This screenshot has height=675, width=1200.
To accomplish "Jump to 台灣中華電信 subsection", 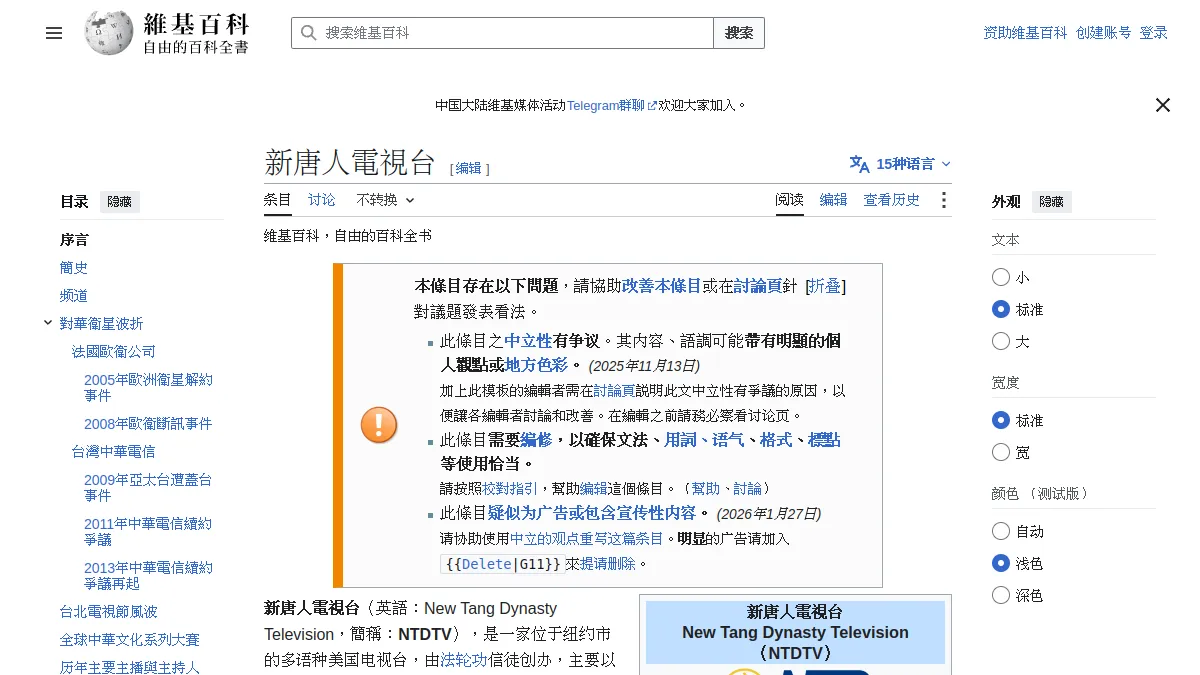I will point(114,452).
